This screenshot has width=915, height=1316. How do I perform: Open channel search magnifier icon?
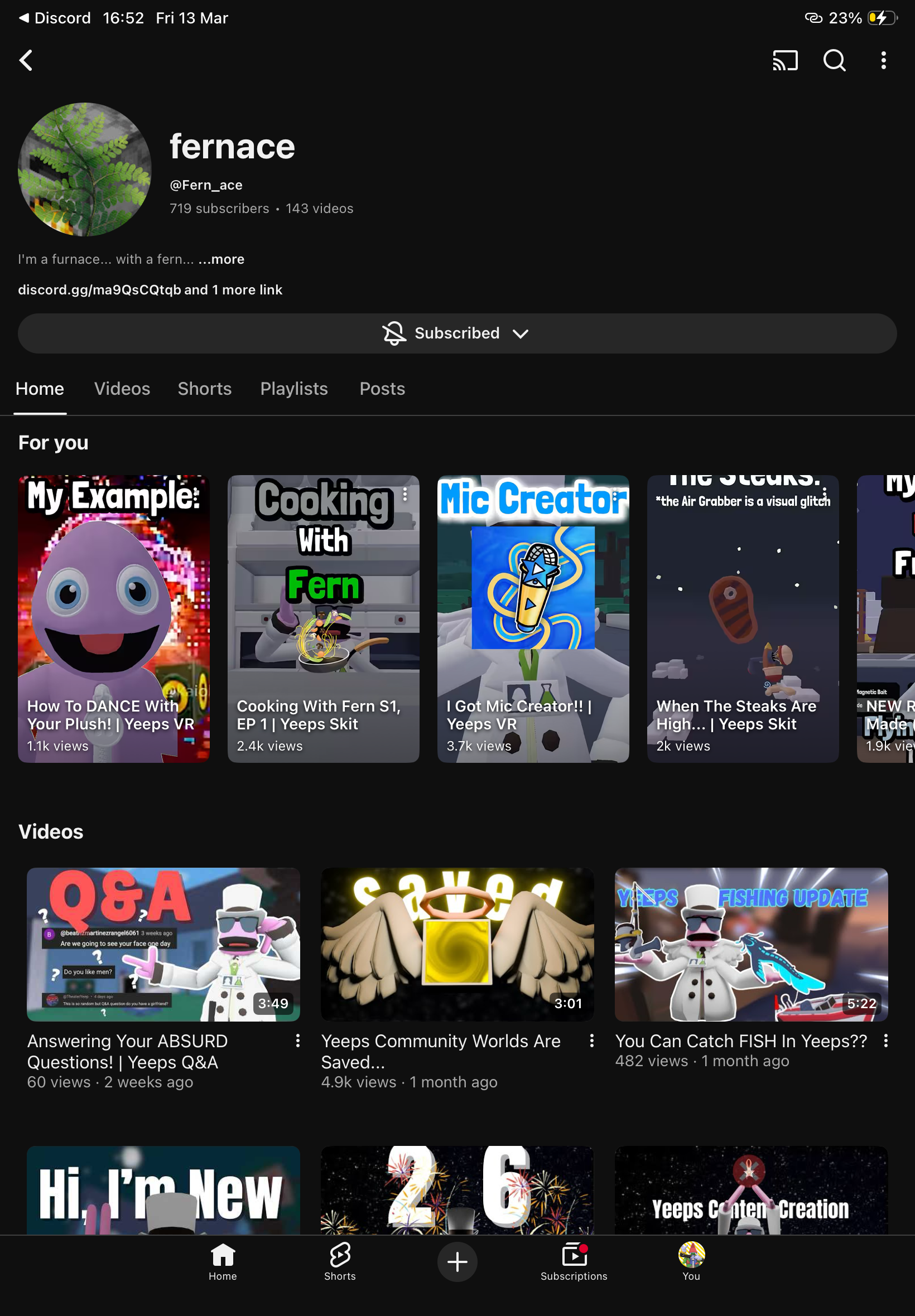pos(834,60)
